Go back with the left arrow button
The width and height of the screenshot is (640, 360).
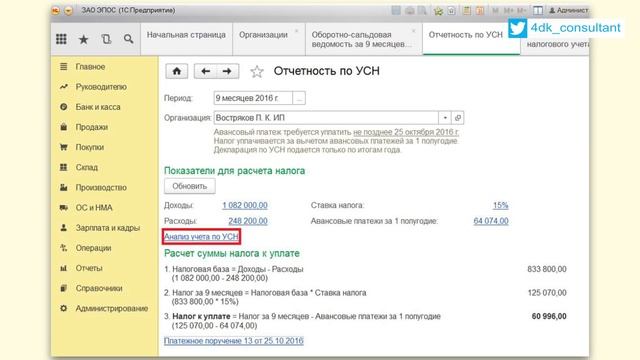pos(205,71)
